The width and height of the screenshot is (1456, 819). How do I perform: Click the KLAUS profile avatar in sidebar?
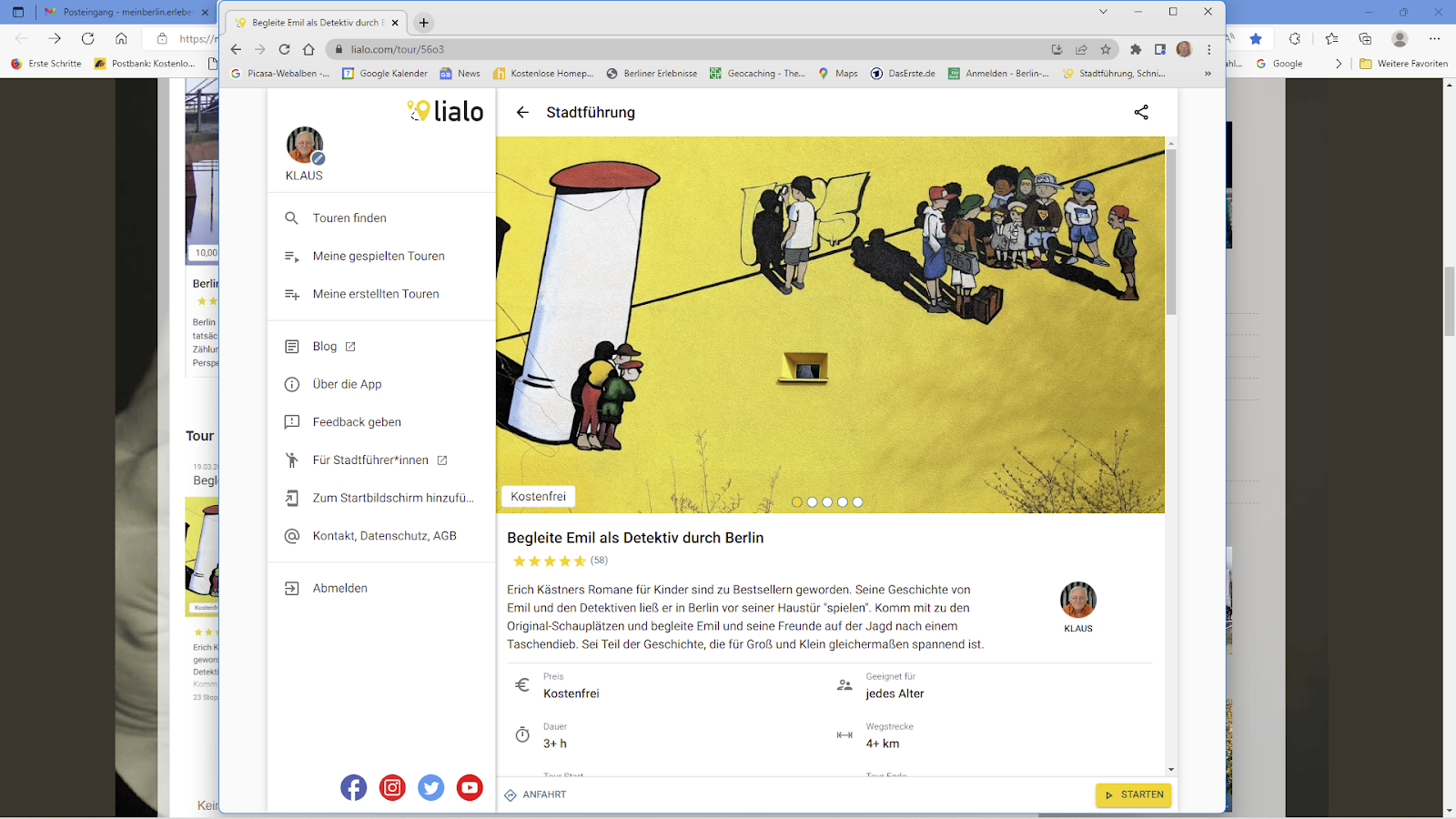[x=305, y=146]
